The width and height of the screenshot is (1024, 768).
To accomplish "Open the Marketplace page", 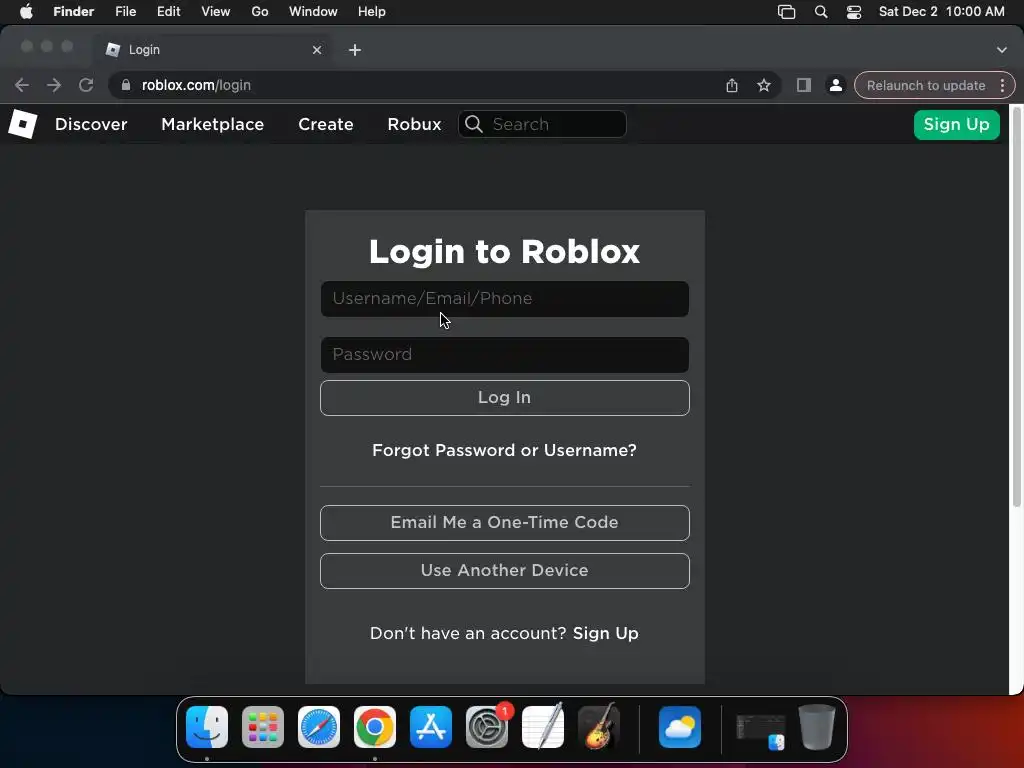I will tap(212, 124).
